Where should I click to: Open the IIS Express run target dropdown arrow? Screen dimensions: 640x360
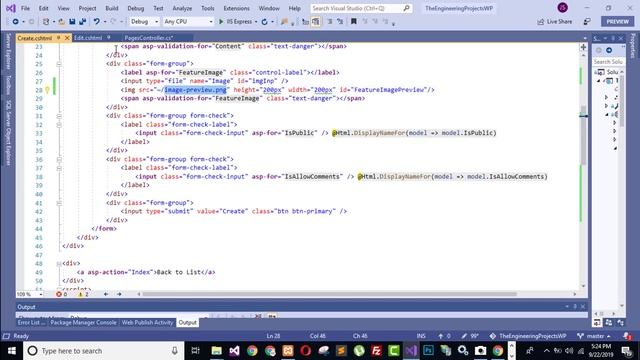coord(256,22)
